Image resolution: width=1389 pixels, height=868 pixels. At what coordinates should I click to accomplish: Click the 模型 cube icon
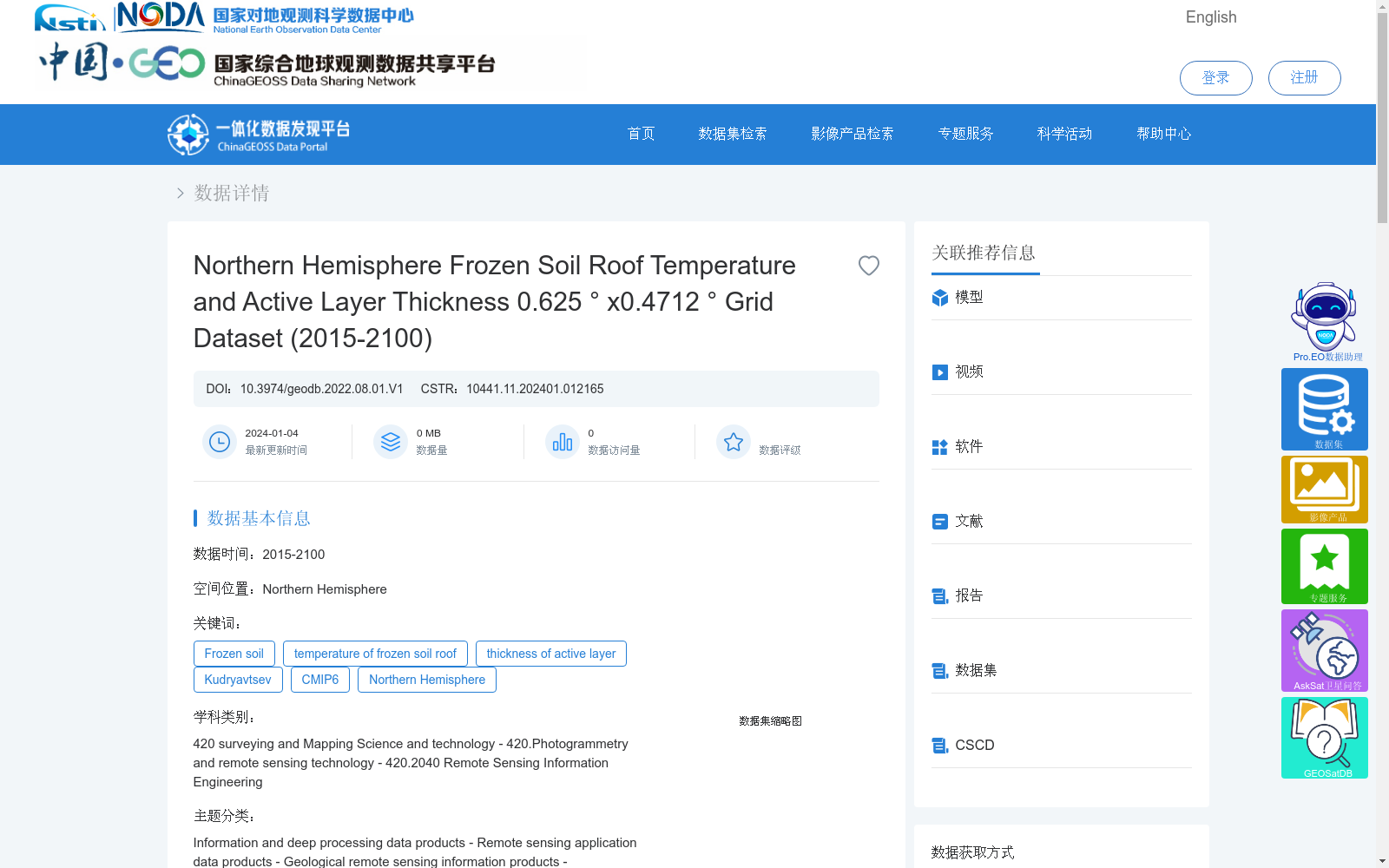(940, 298)
